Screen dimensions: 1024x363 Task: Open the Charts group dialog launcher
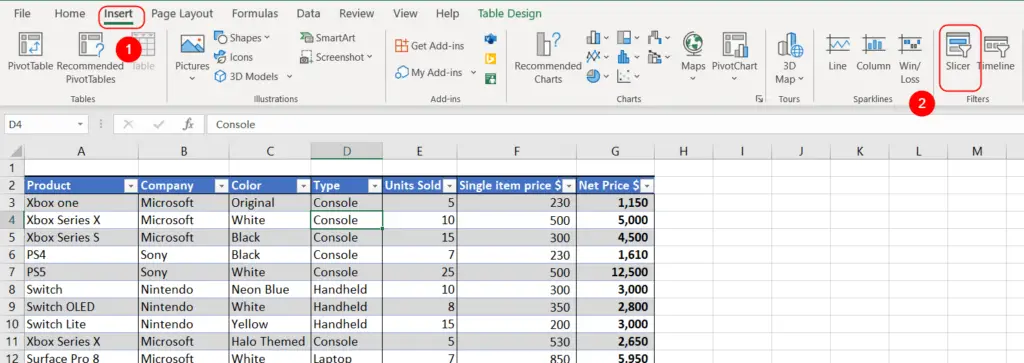point(759,99)
